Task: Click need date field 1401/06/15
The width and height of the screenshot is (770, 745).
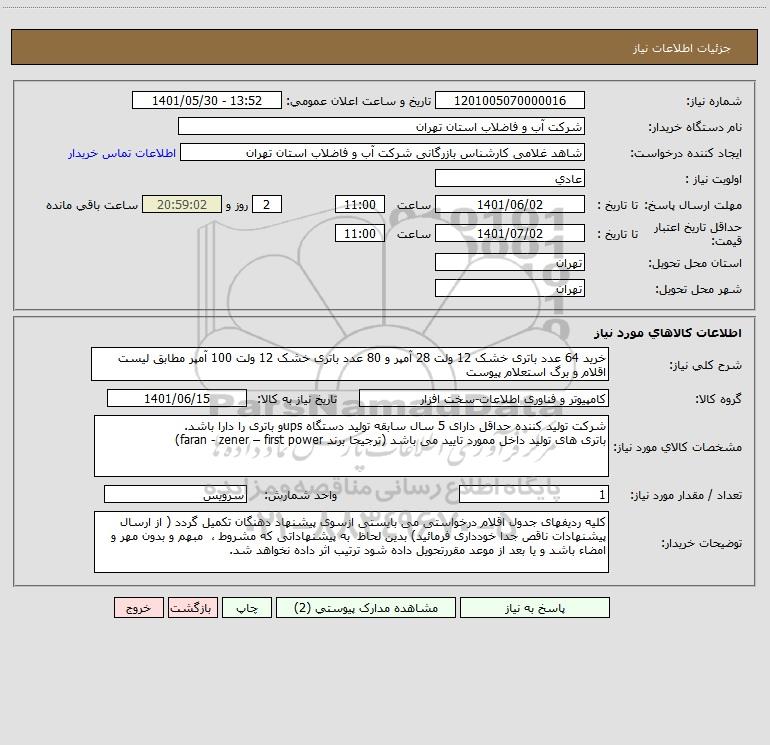Action: click(x=177, y=398)
